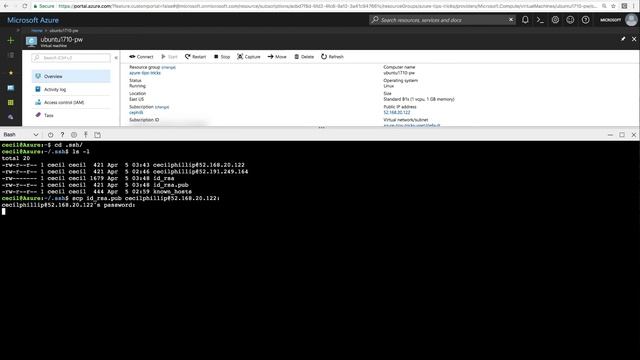Clear the portal search box

point(511,20)
